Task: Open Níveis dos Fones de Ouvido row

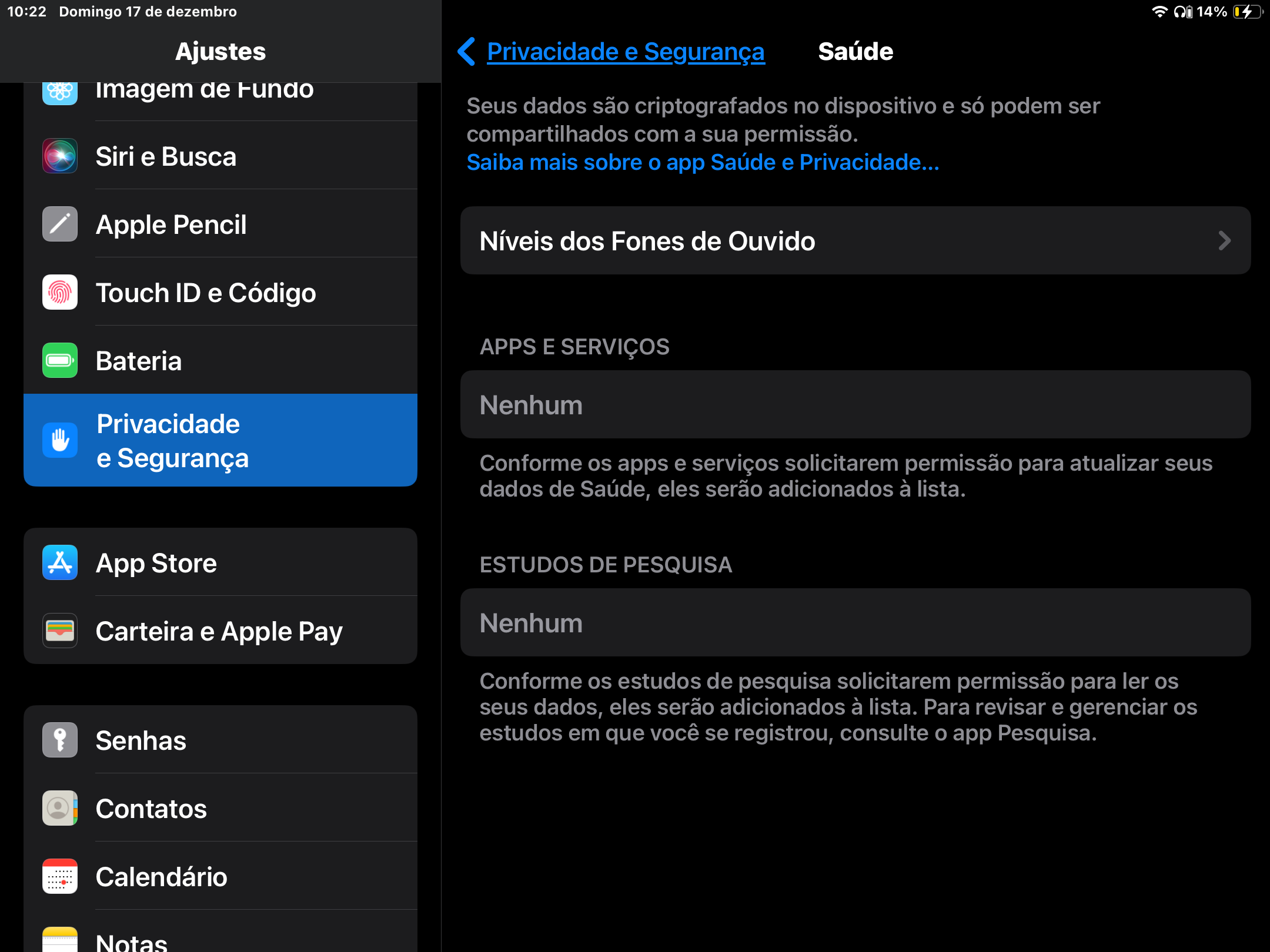Action: pos(855,241)
